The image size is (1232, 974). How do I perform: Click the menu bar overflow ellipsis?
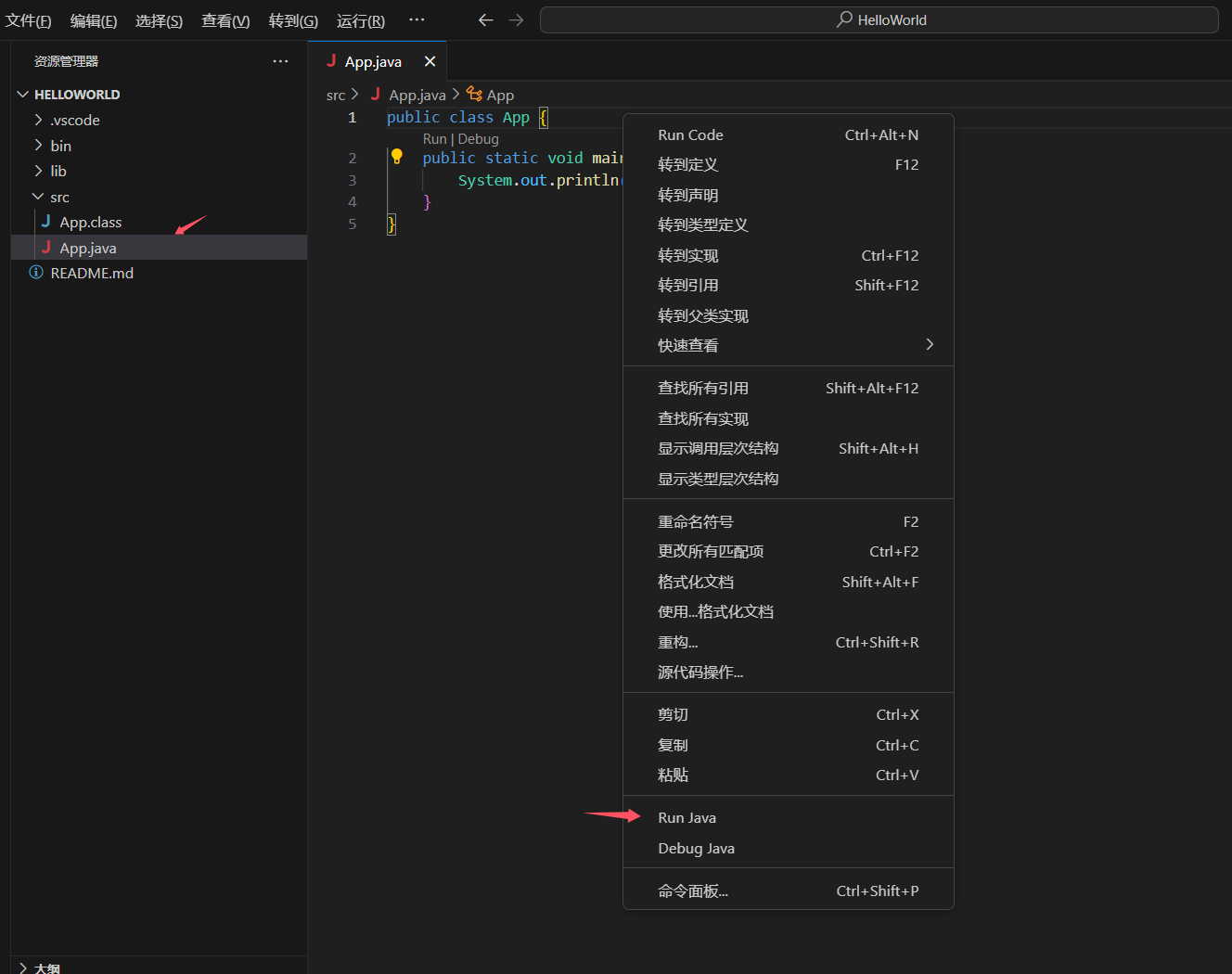tap(417, 20)
